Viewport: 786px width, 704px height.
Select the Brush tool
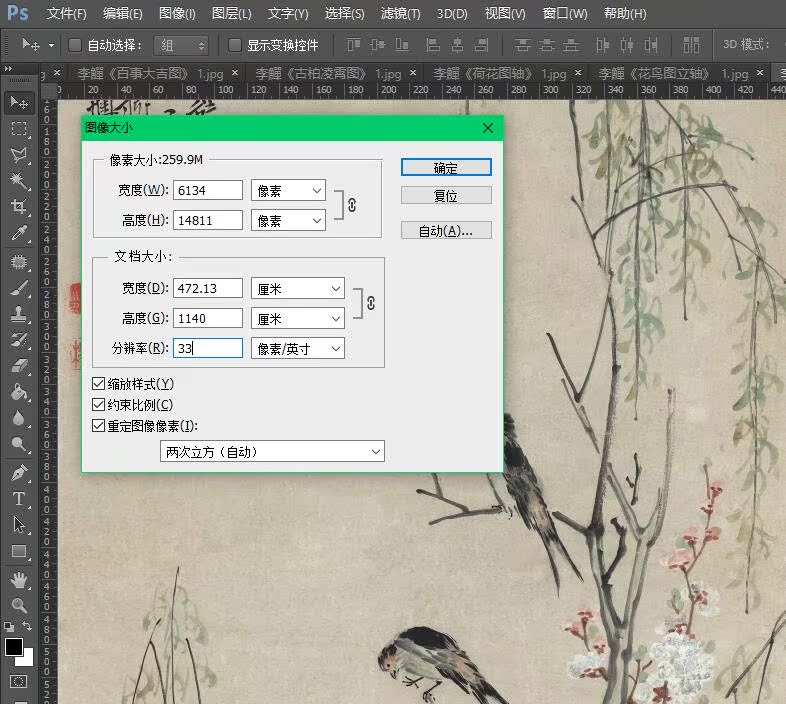pyautogui.click(x=19, y=288)
